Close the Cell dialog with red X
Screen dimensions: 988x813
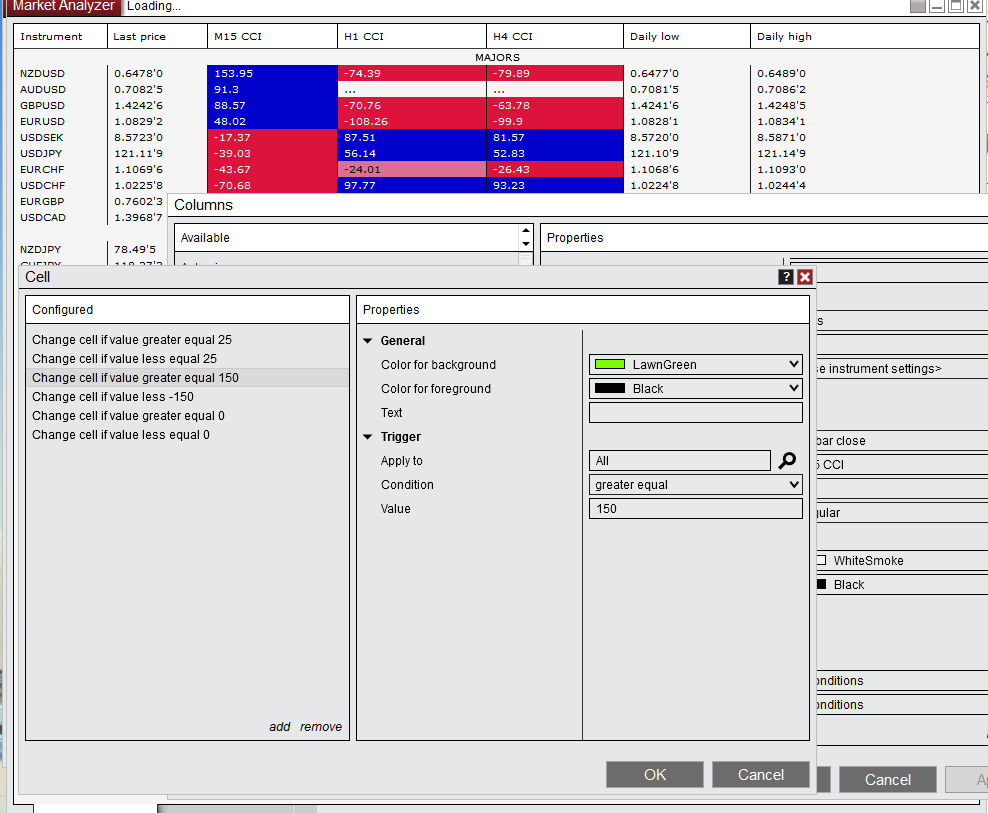[805, 277]
